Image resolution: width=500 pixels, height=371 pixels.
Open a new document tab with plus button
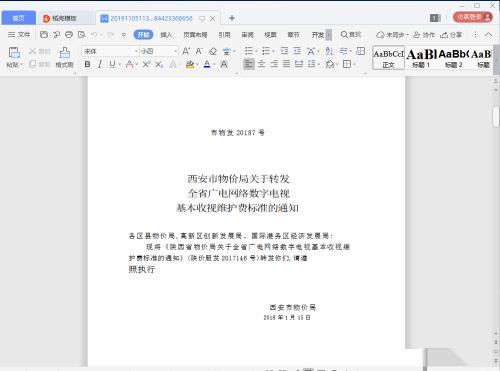click(232, 18)
